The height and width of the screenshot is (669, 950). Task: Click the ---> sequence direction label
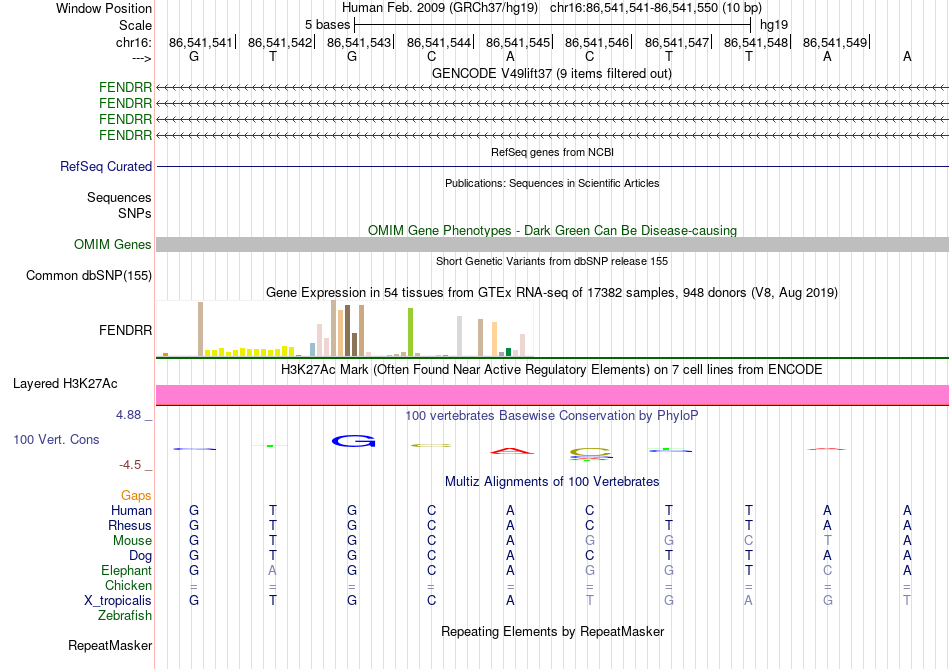point(141,58)
